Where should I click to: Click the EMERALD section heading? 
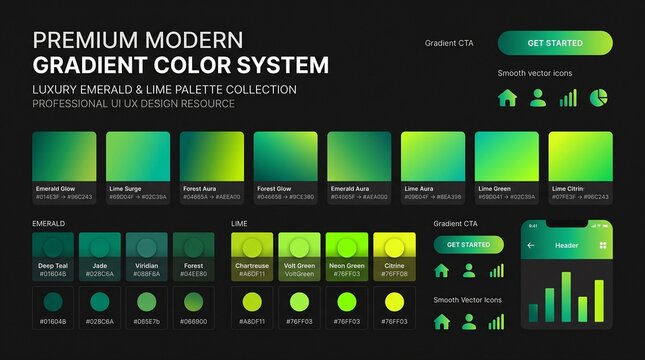coord(49,223)
